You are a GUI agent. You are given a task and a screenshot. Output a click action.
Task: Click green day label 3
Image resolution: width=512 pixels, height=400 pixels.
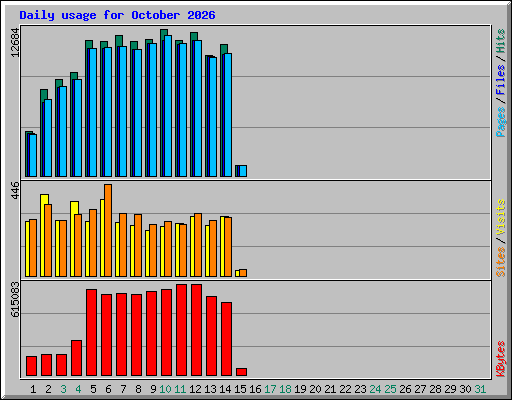coord(63,389)
